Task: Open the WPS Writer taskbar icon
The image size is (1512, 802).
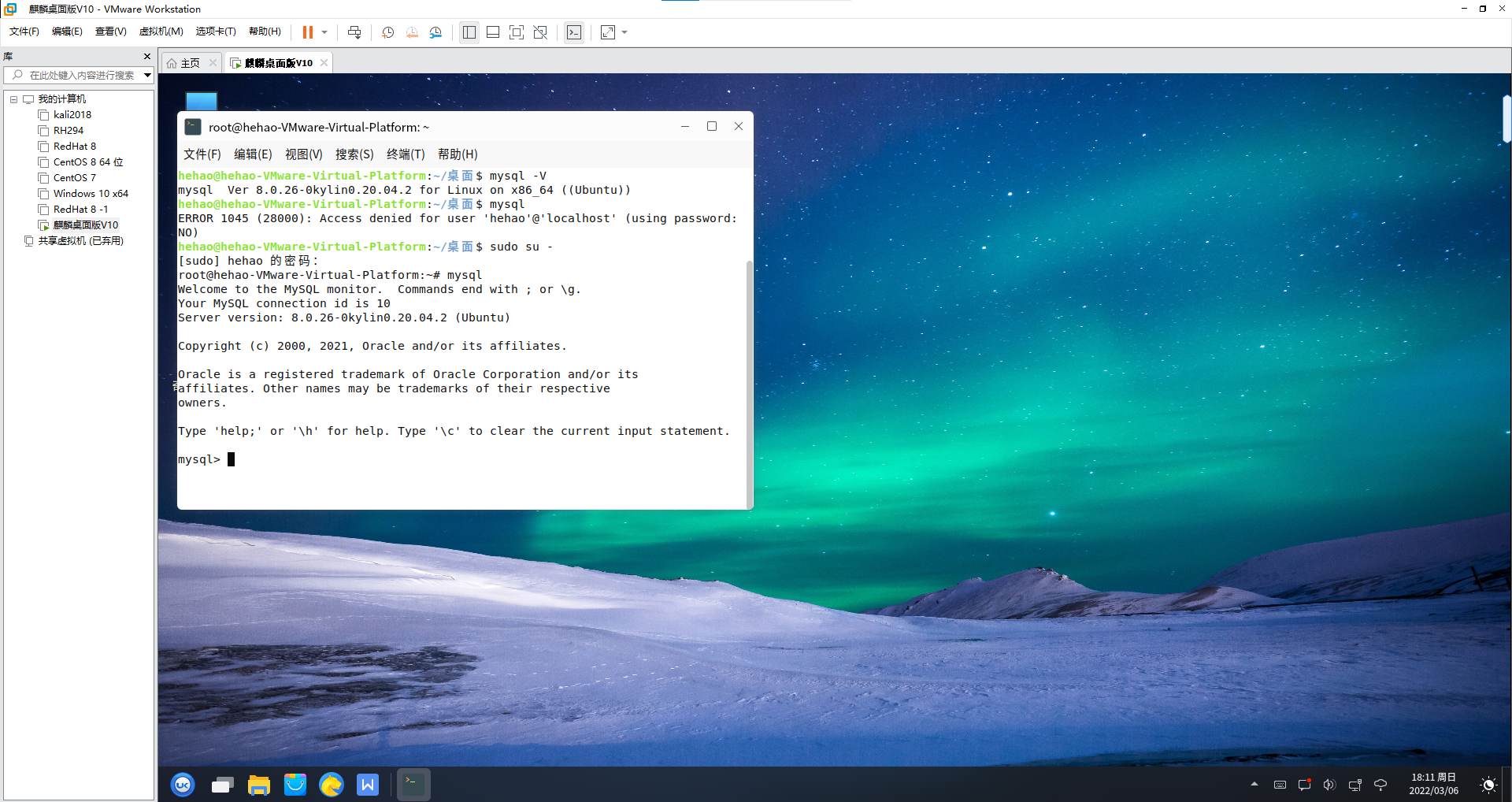Action: (x=368, y=785)
